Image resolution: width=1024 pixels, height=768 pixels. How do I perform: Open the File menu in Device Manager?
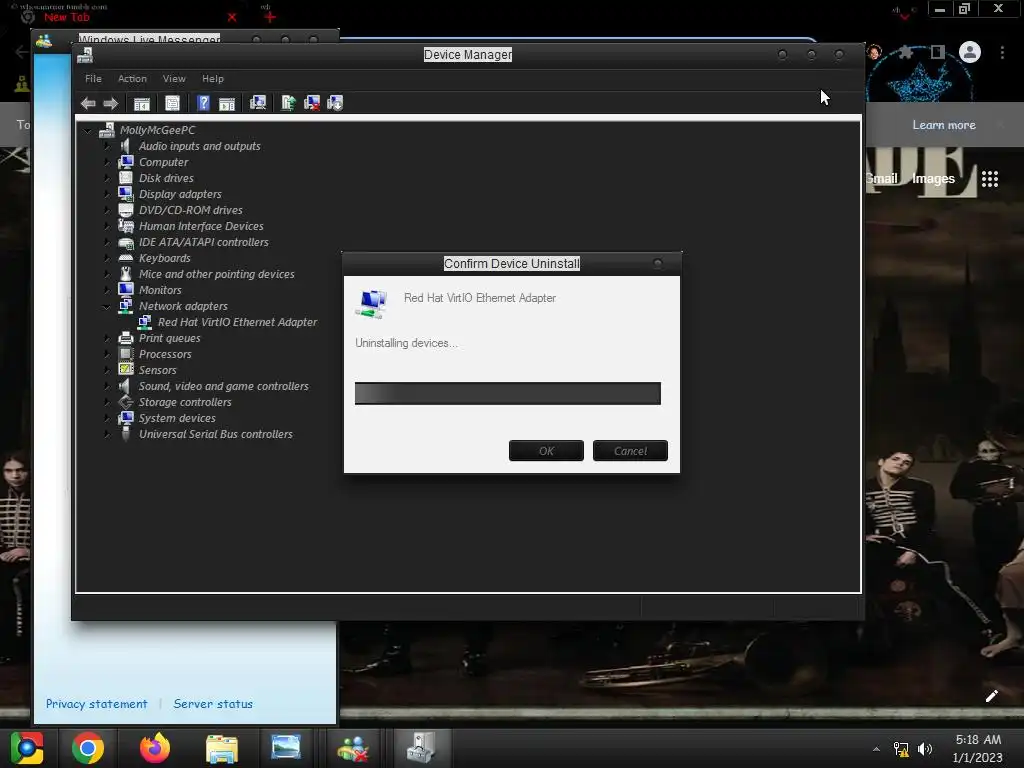point(93,78)
